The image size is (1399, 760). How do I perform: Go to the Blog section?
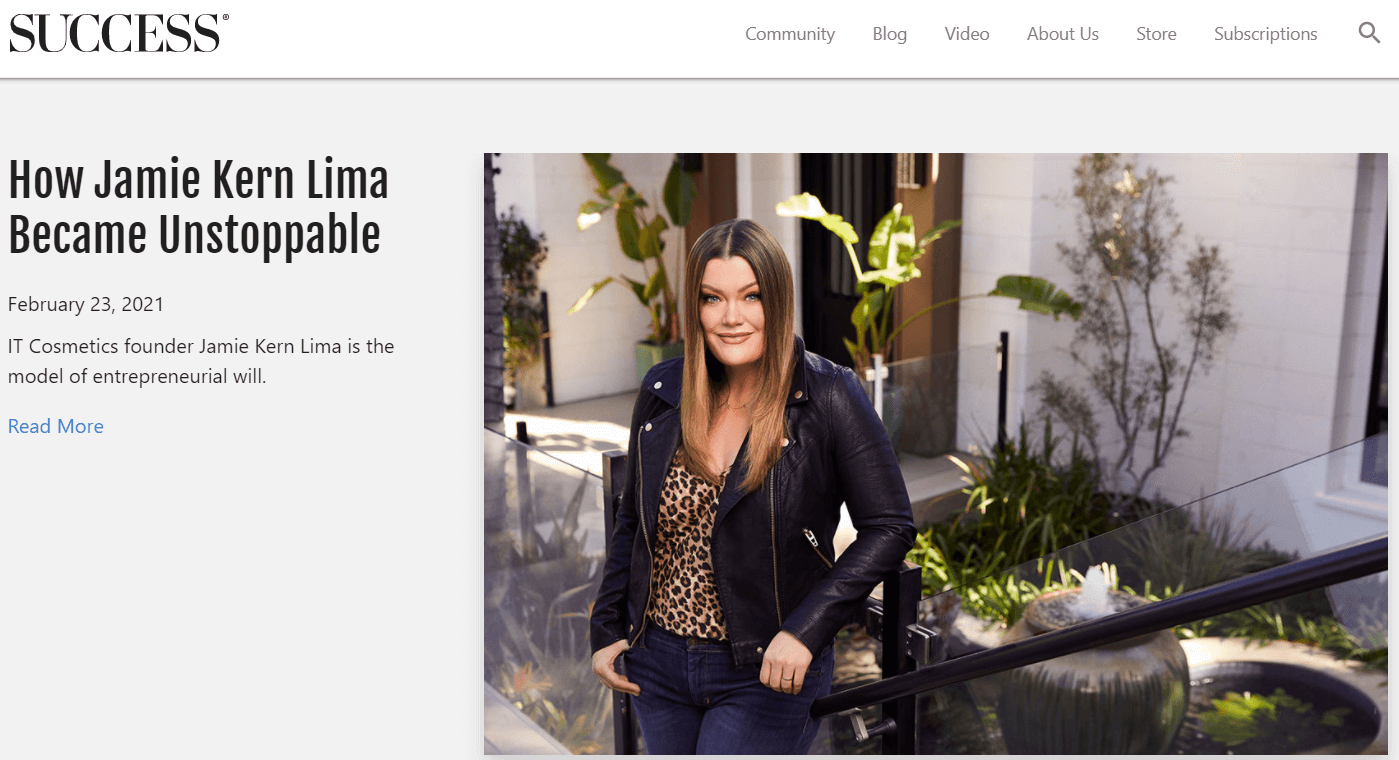click(x=890, y=34)
